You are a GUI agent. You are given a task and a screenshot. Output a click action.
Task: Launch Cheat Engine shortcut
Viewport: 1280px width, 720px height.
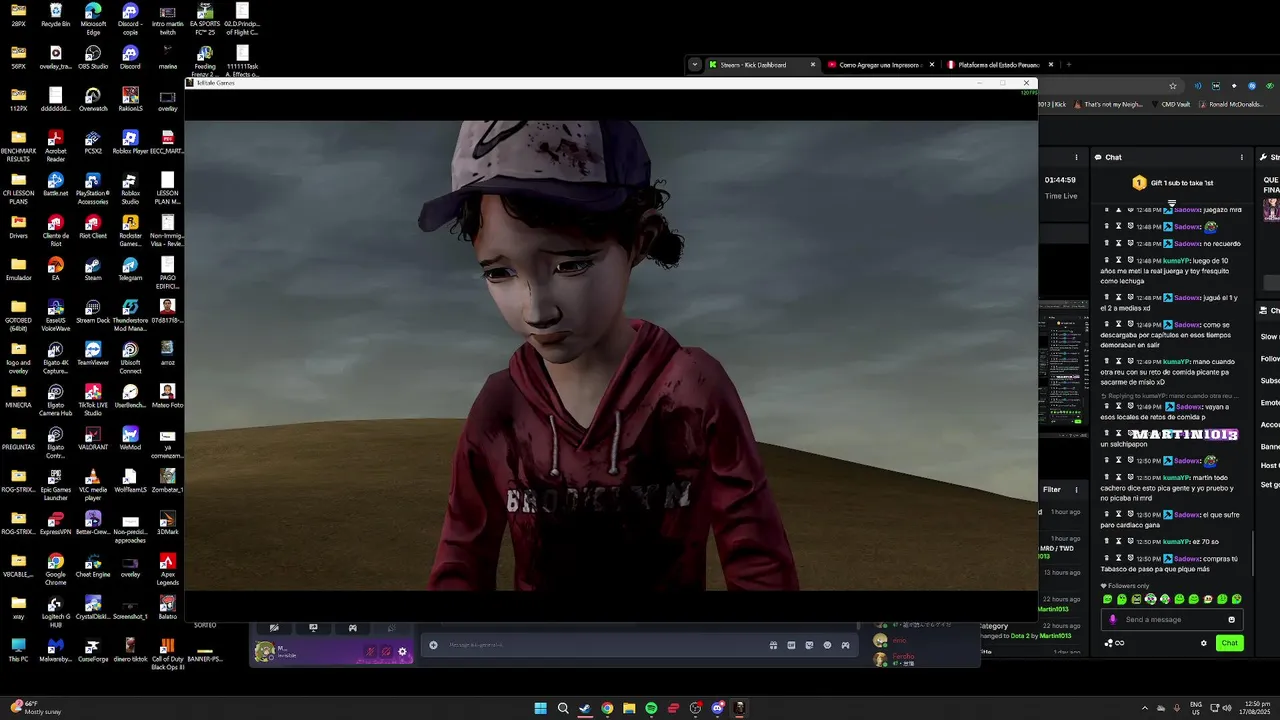tap(93, 565)
